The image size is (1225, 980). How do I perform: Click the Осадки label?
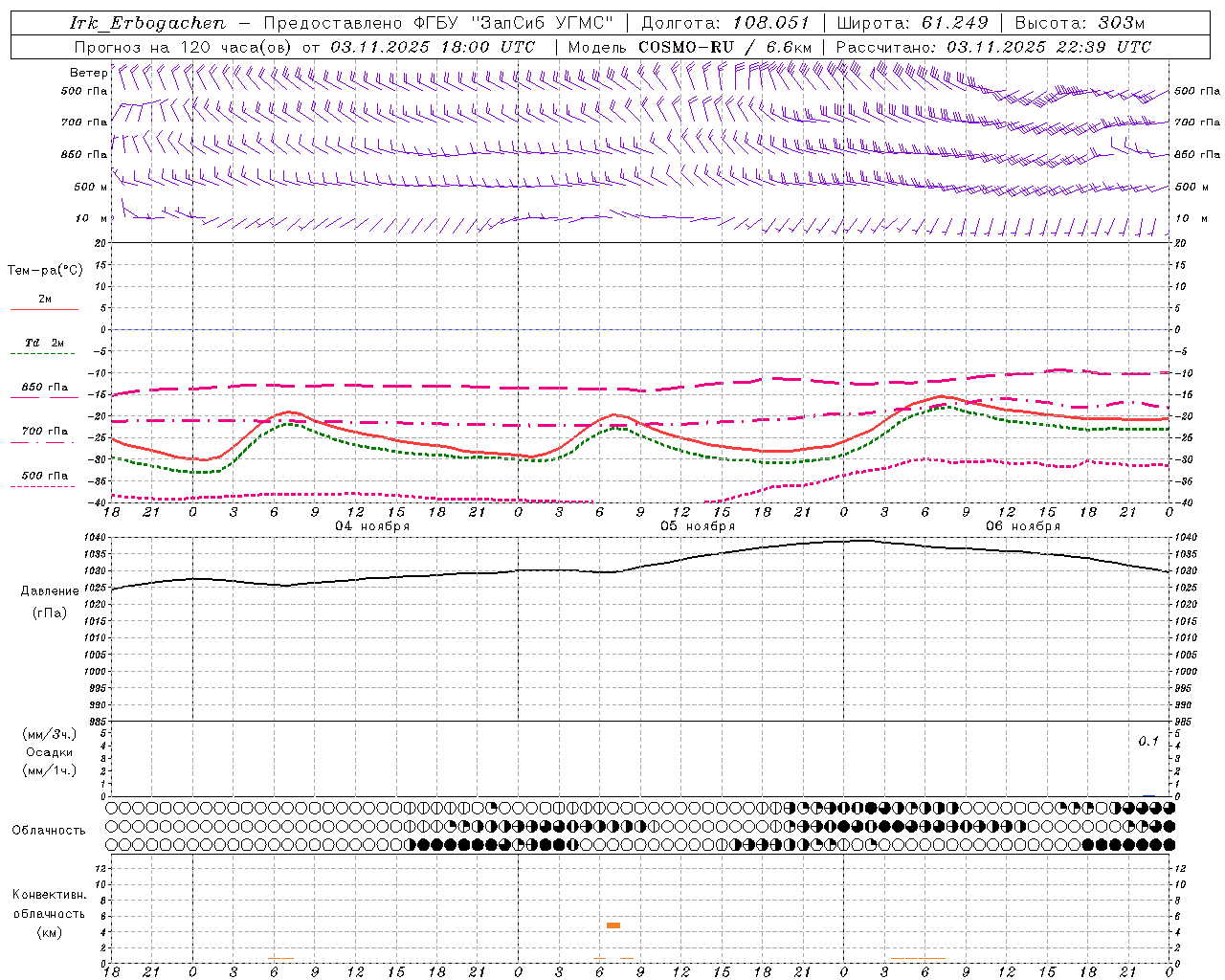(50, 752)
